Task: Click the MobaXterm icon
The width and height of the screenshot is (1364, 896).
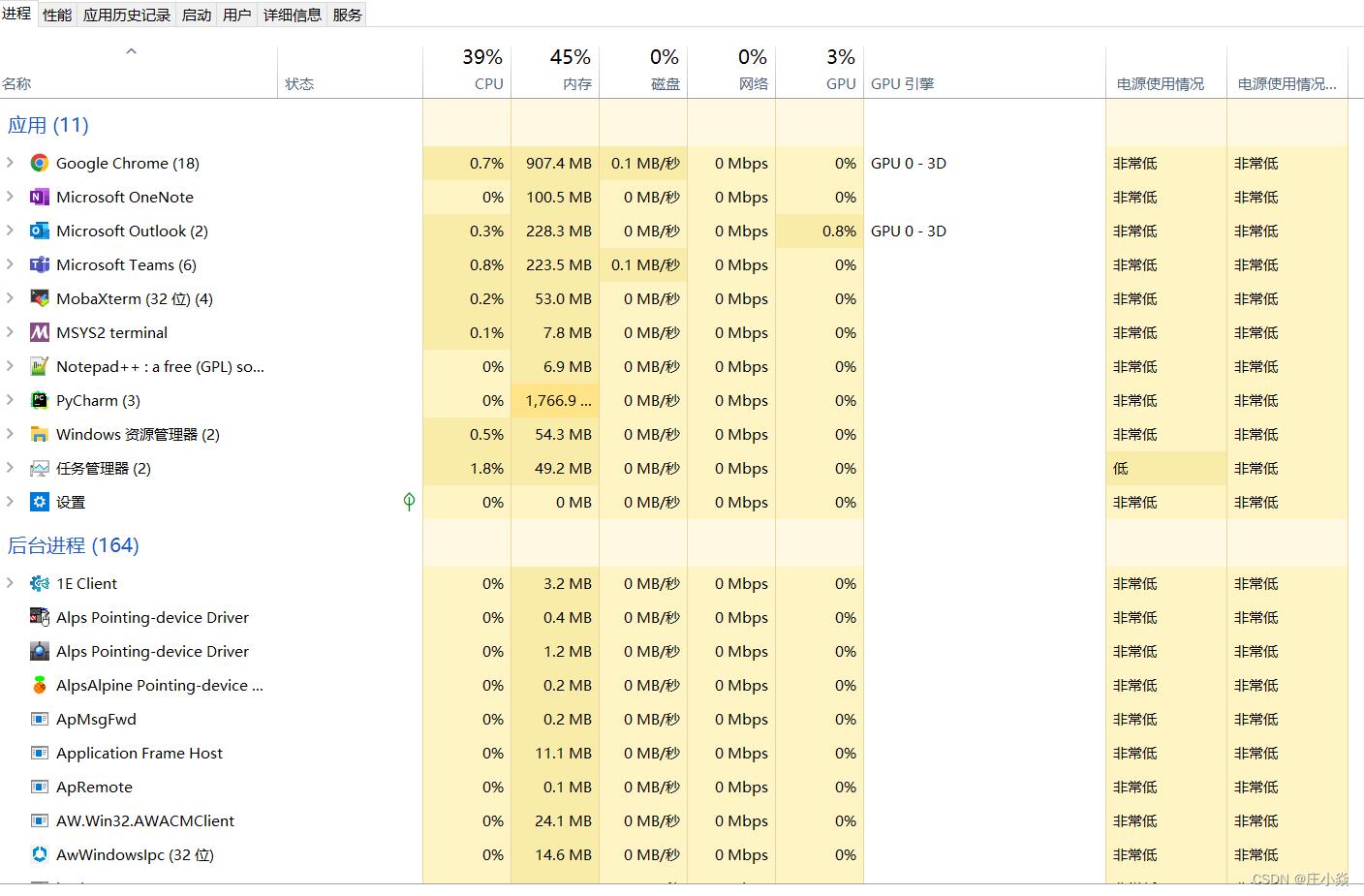Action: pyautogui.click(x=39, y=298)
